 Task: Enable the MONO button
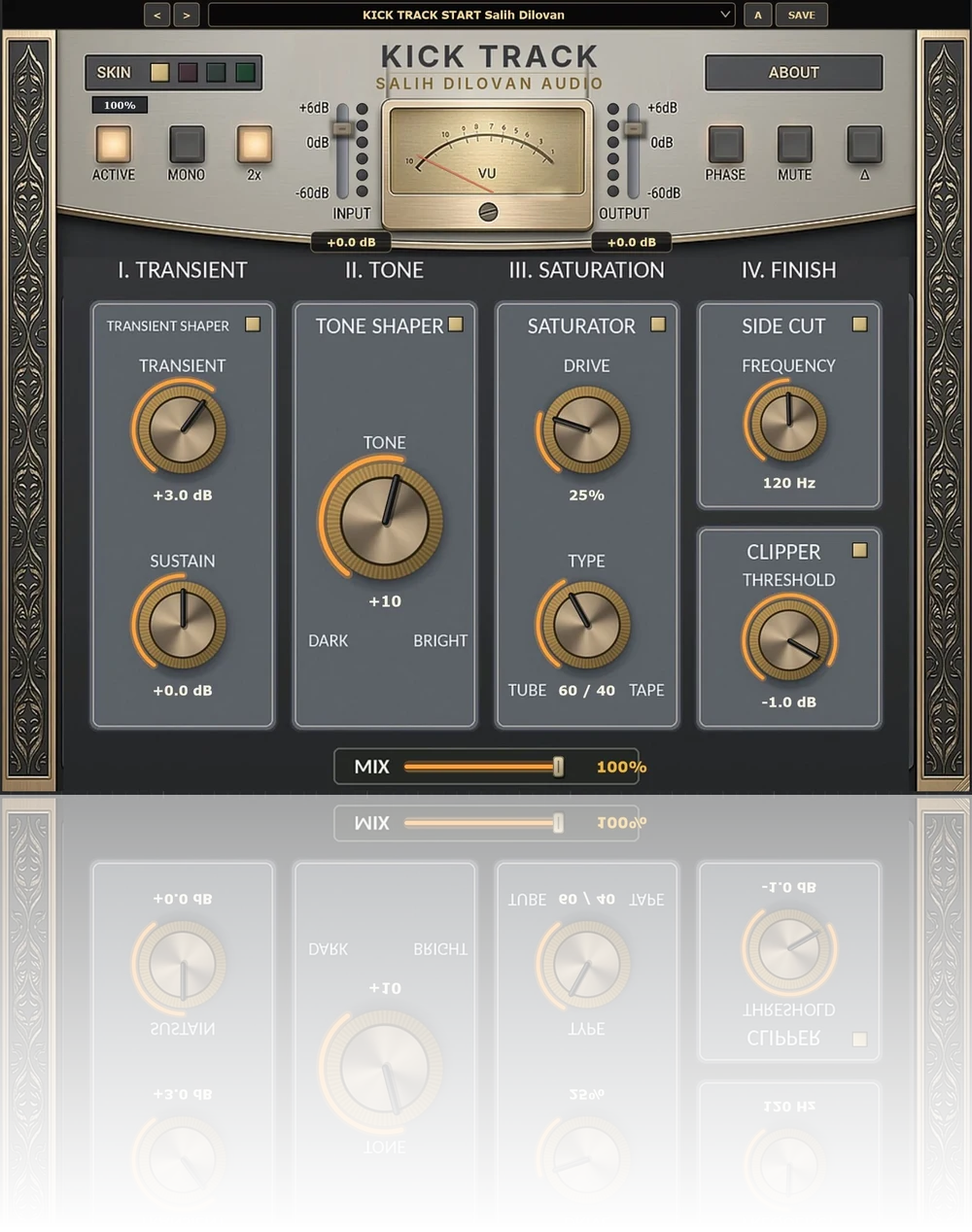(187, 144)
